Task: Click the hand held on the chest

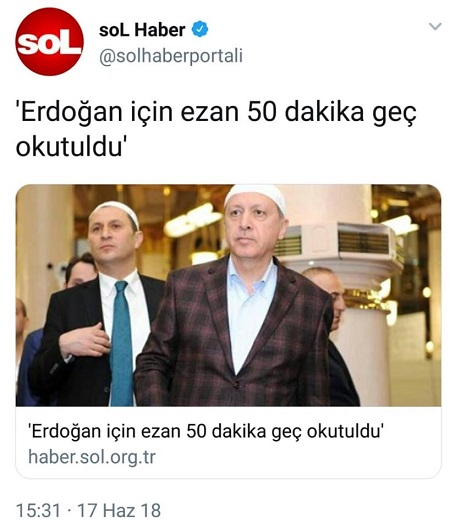Action: click(85, 340)
